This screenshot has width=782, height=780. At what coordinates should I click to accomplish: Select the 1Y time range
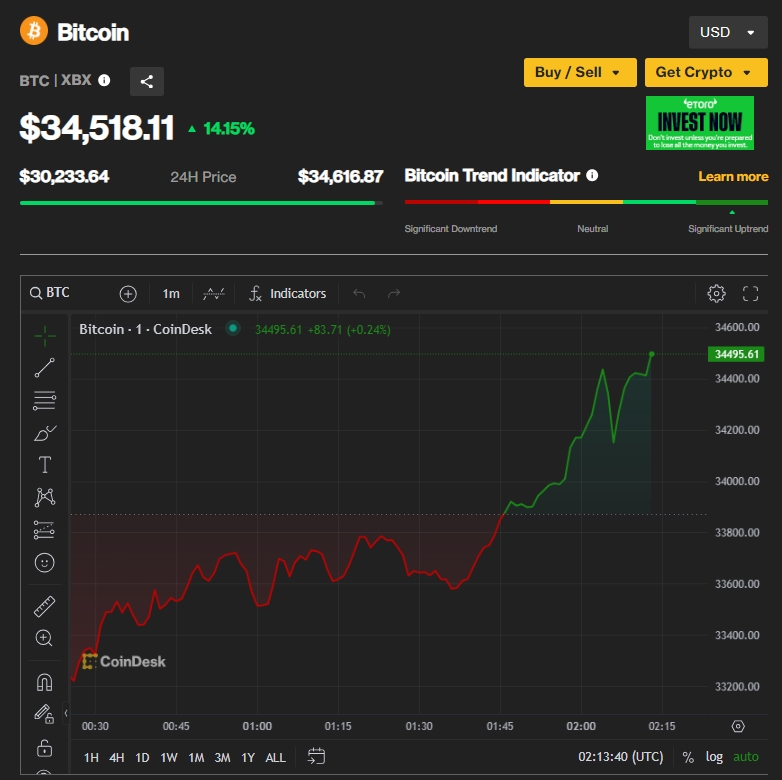[x=248, y=758]
